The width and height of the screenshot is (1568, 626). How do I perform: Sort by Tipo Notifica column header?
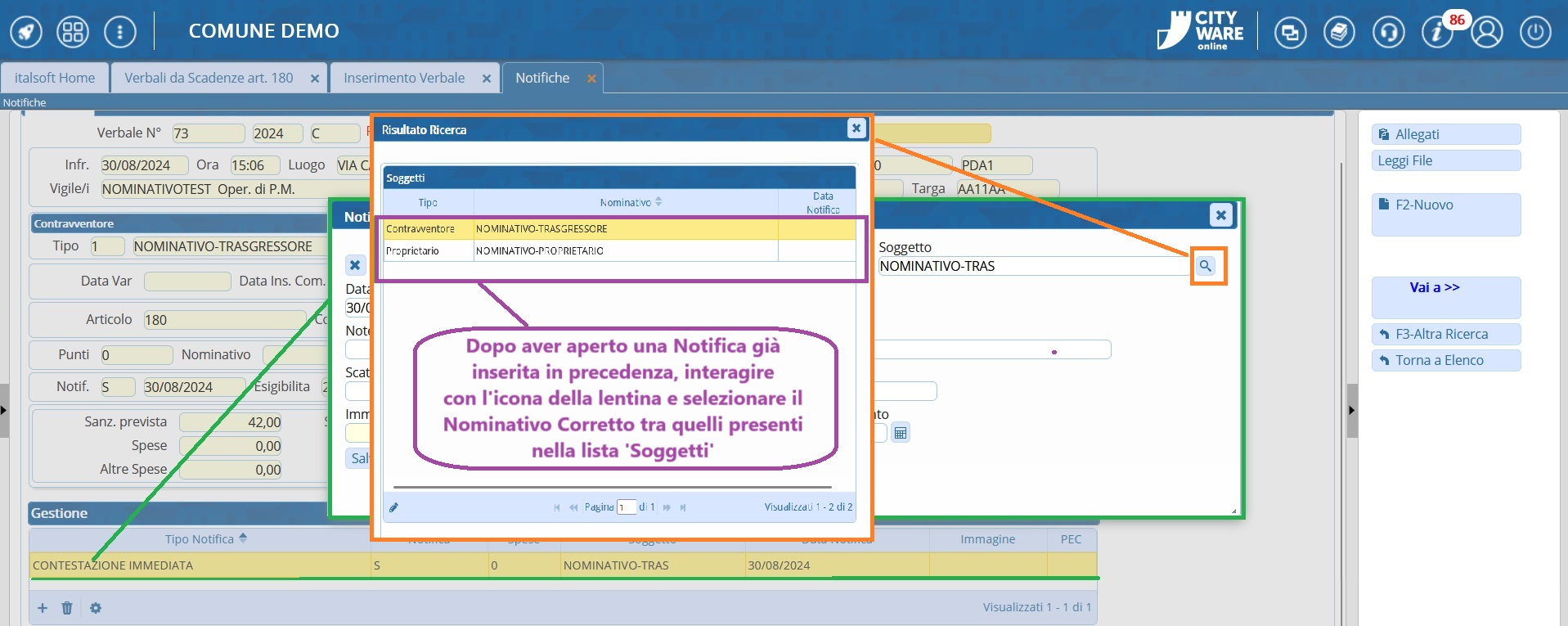pyautogui.click(x=205, y=539)
